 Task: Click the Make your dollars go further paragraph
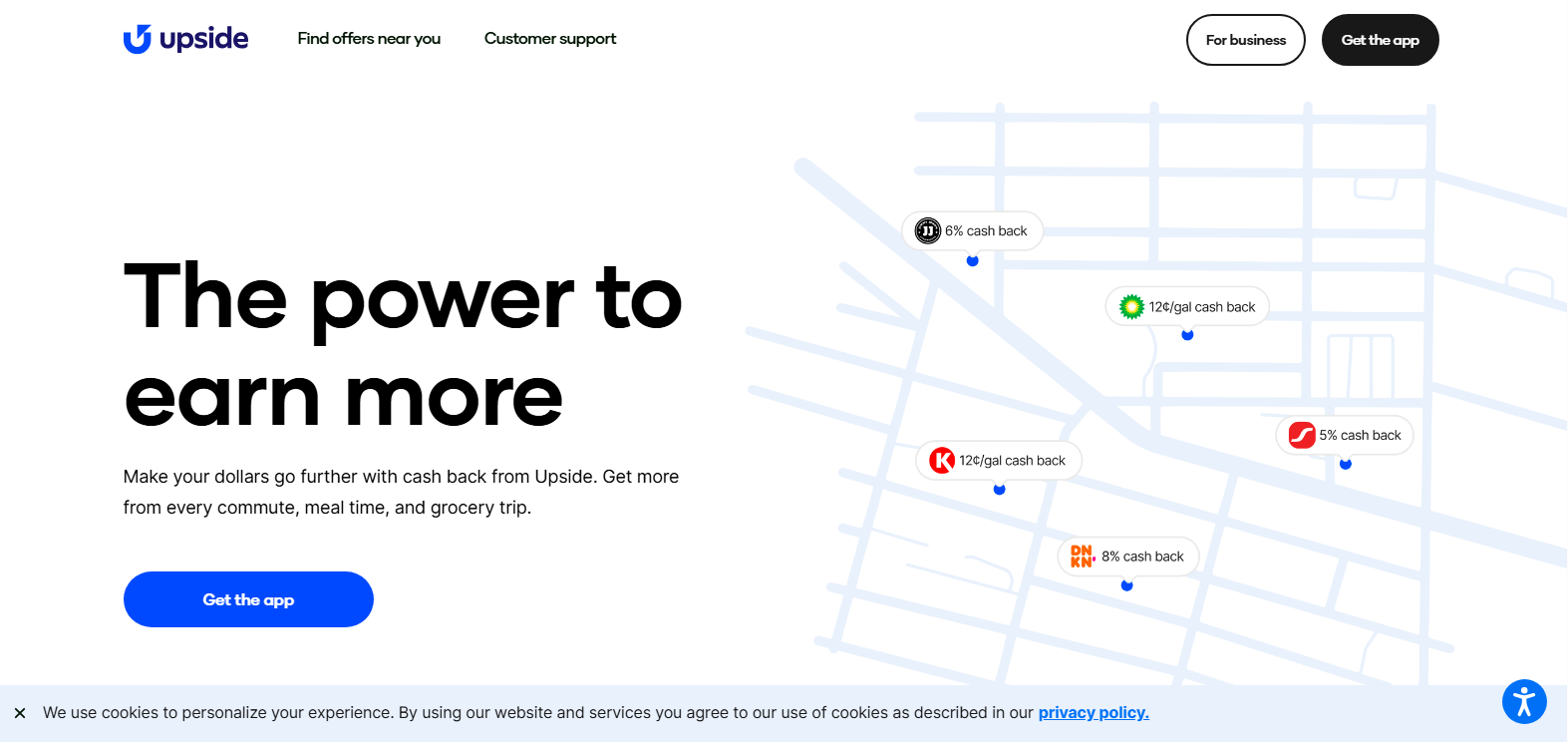pyautogui.click(x=401, y=492)
